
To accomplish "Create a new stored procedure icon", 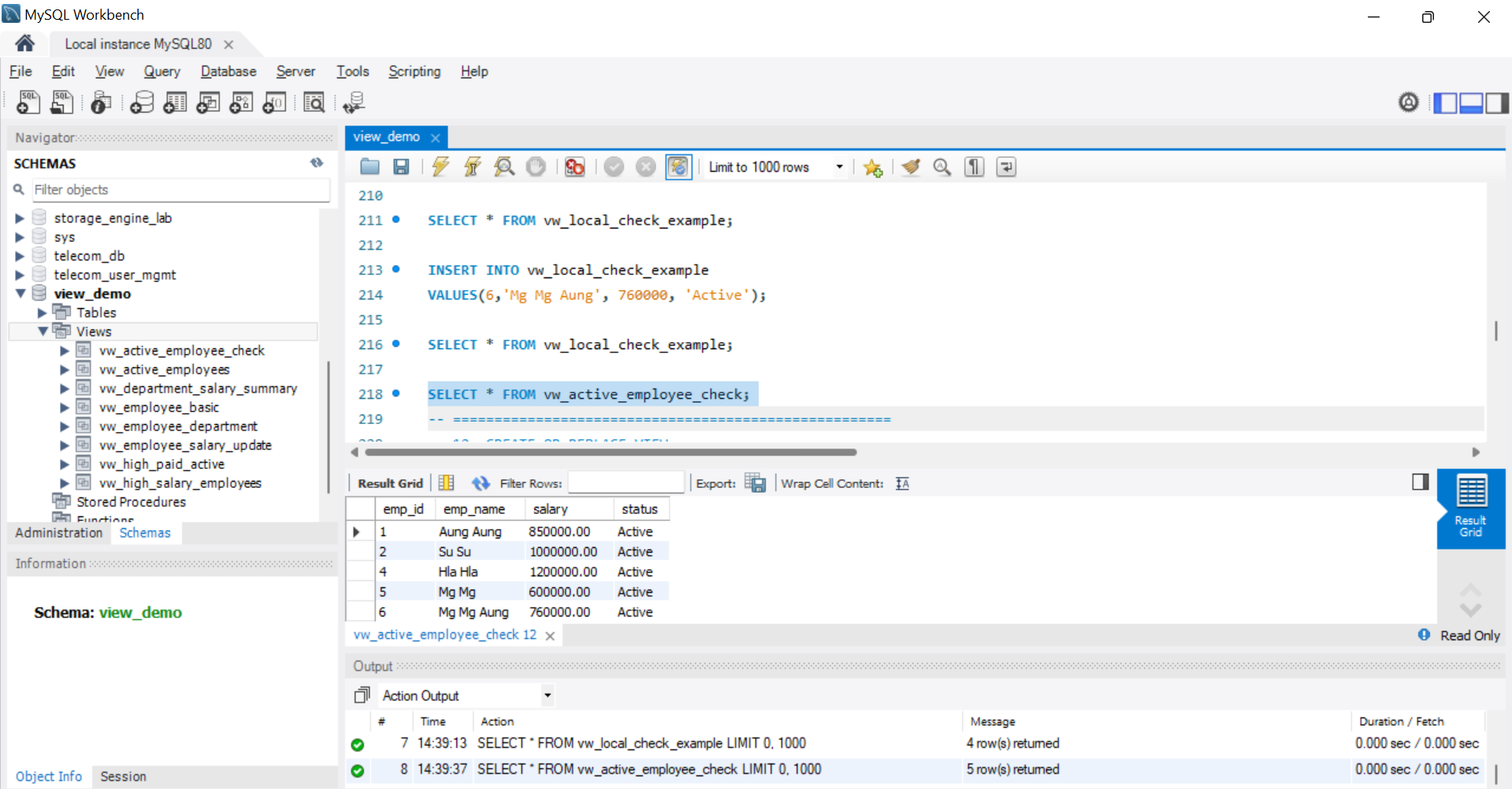I will pos(241,102).
